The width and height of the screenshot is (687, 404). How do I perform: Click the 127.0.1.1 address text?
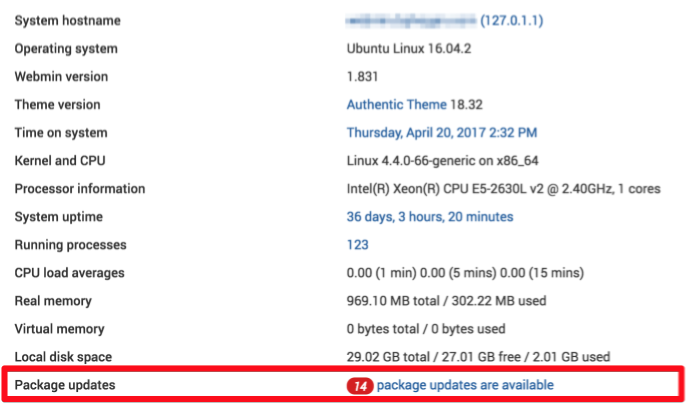point(512,21)
